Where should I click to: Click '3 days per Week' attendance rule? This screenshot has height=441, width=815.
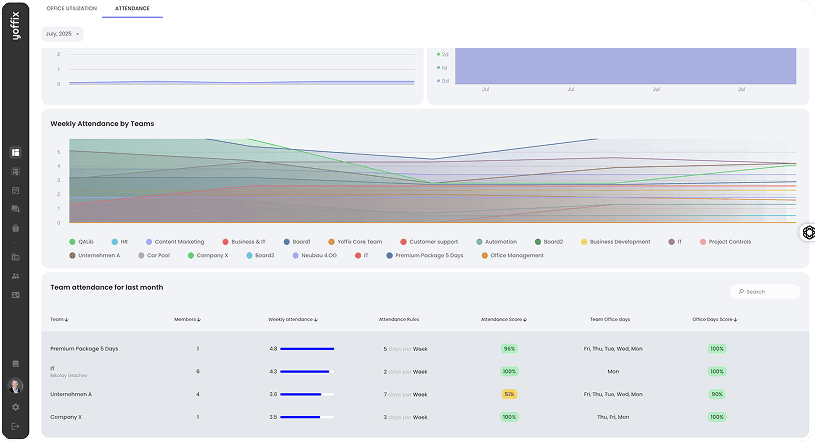pos(405,417)
